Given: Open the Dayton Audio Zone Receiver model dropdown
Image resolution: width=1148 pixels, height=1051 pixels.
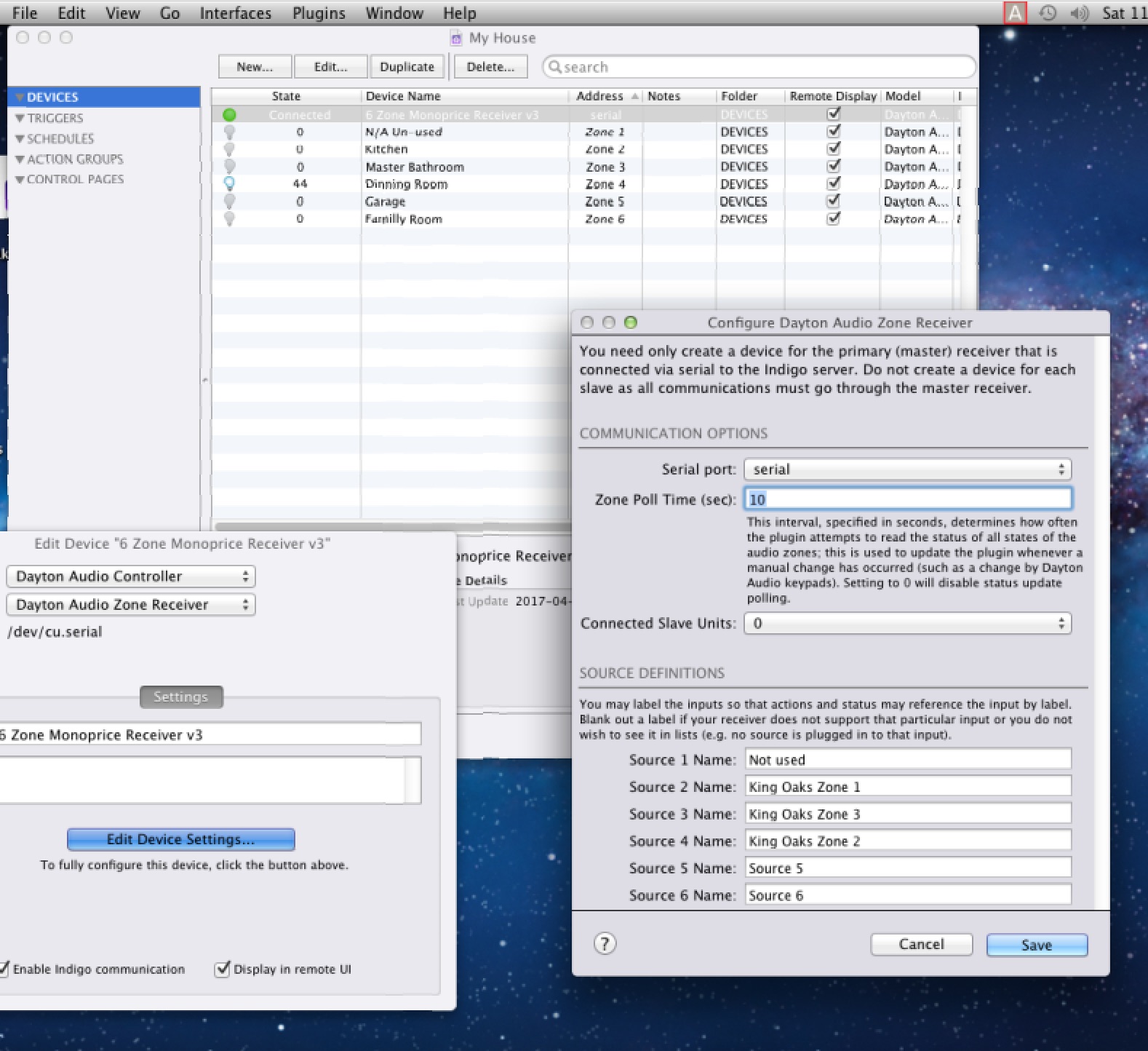Looking at the screenshot, I should pyautogui.click(x=131, y=605).
